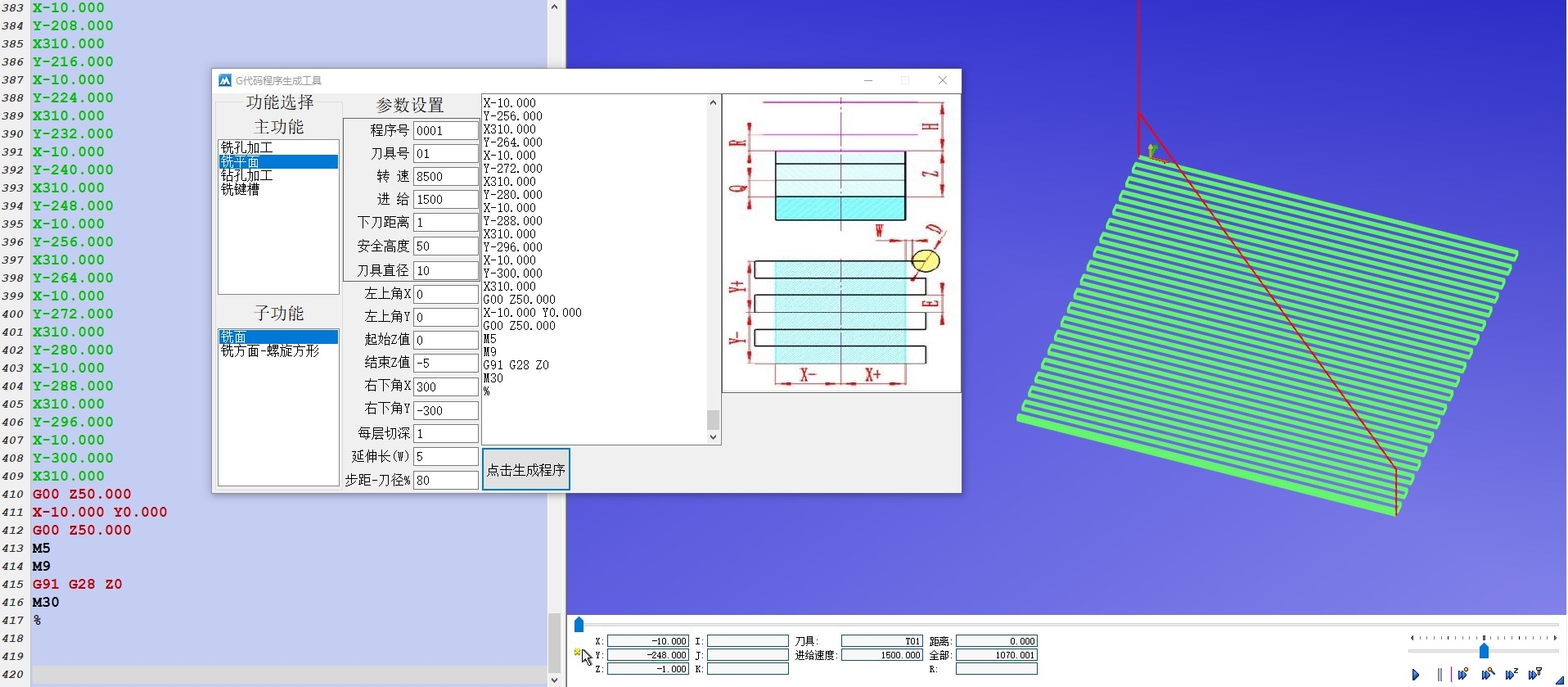Close the G-code generator dialog
1568x687 pixels.
tap(943, 80)
